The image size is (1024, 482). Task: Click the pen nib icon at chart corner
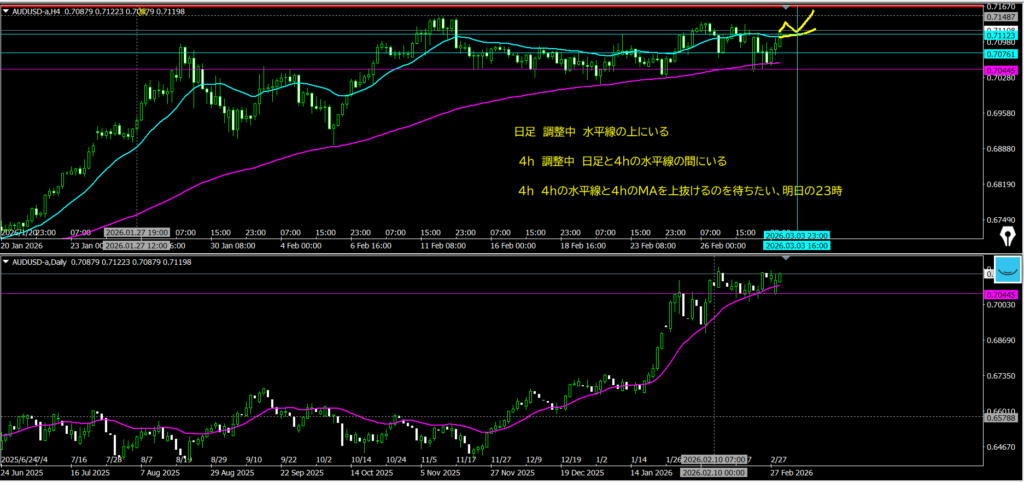[x=1006, y=234]
